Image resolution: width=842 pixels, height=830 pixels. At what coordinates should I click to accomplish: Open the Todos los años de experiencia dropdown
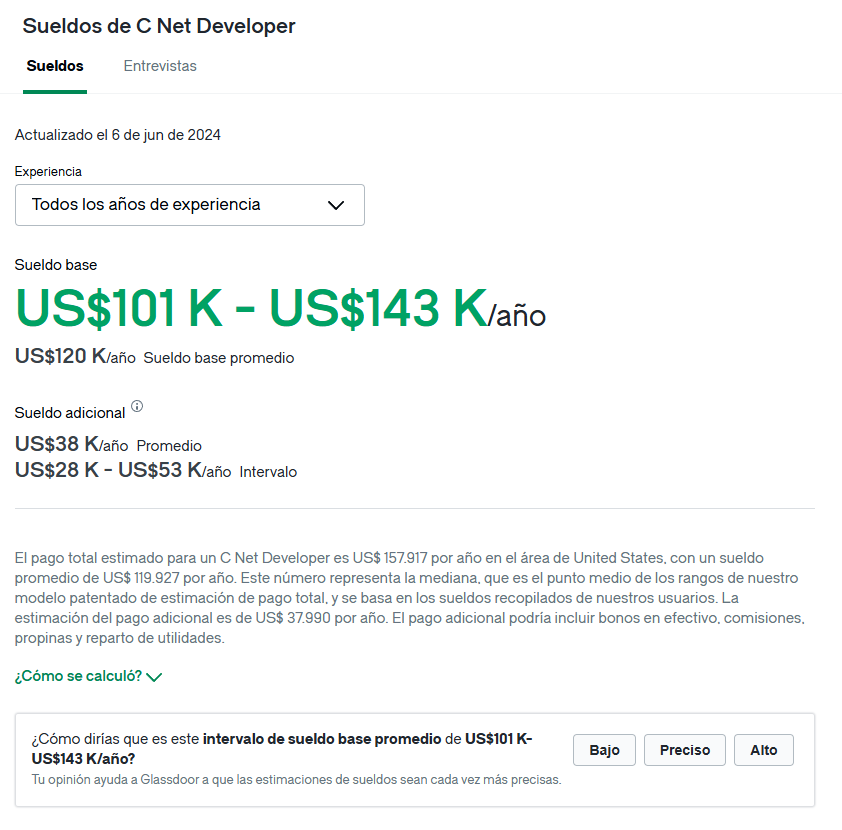pos(190,205)
